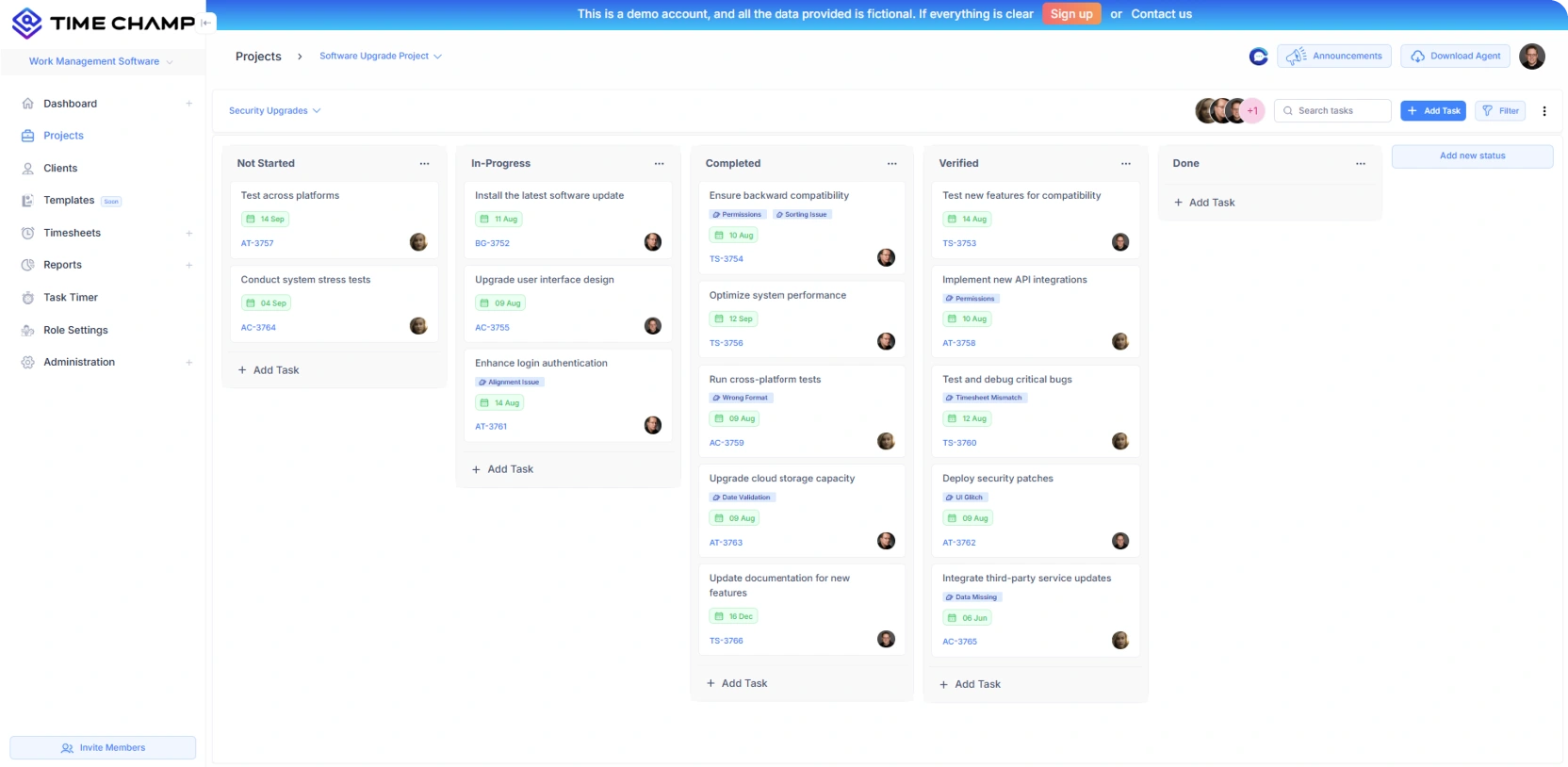This screenshot has width=1568, height=767.
Task: Add Task in the Not Started column
Action: (x=269, y=370)
